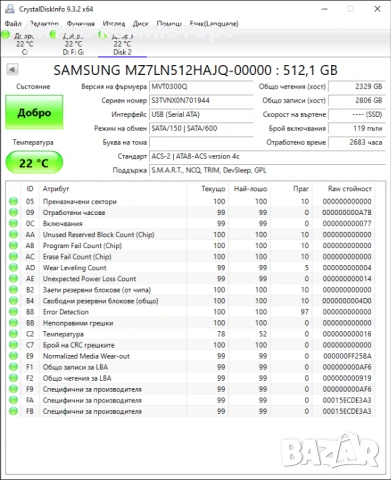Select the Disk 2 tab
The height and width of the screenshot is (480, 391).
pos(122,44)
